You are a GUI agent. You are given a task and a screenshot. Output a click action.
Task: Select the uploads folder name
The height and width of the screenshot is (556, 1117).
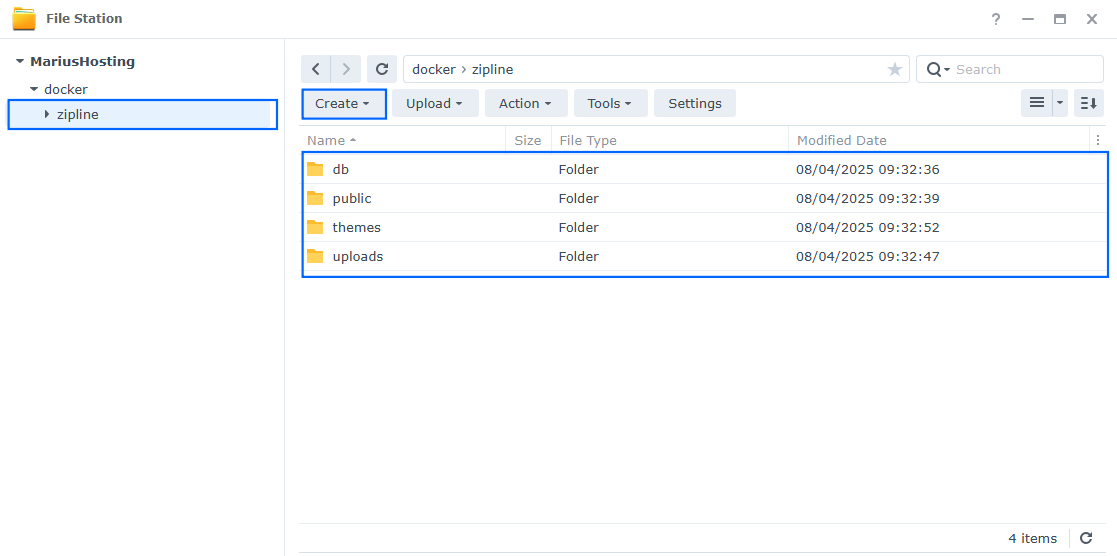[358, 257]
